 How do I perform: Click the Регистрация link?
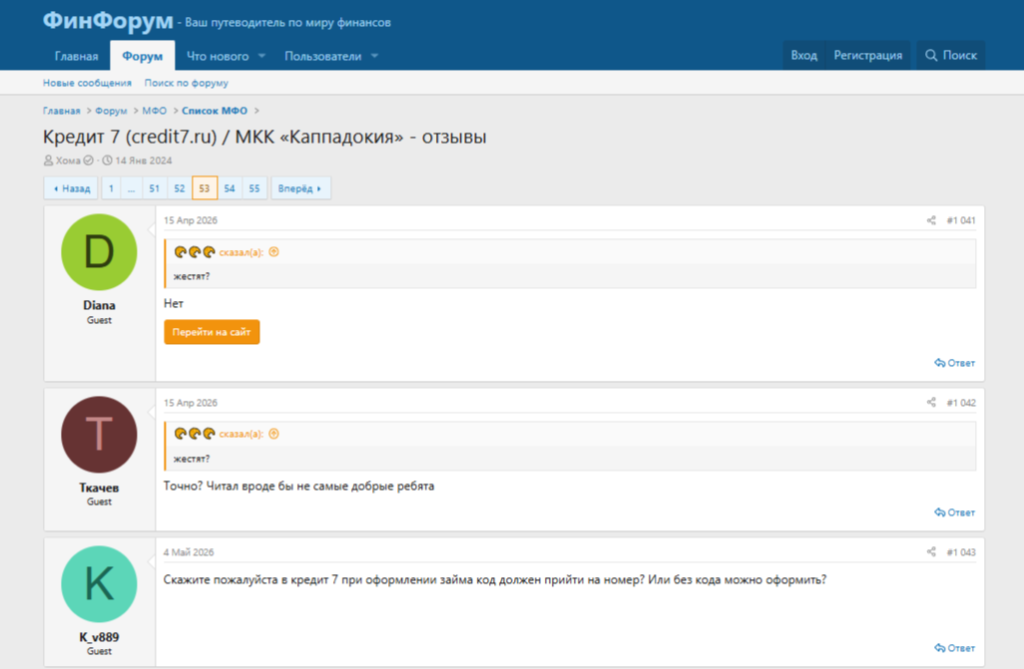pyautogui.click(x=868, y=56)
